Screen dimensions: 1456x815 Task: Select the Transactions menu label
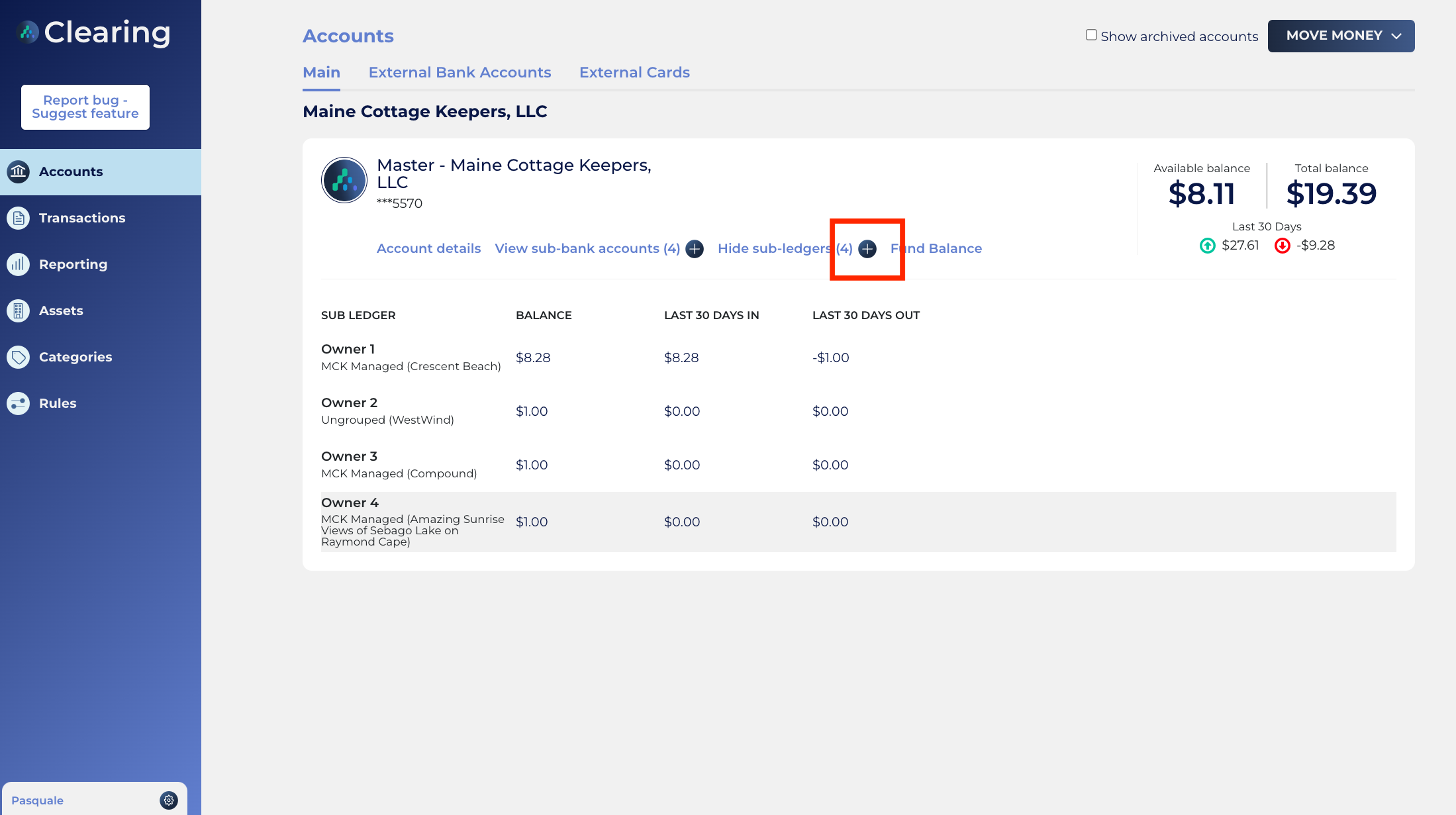pyautogui.click(x=82, y=218)
